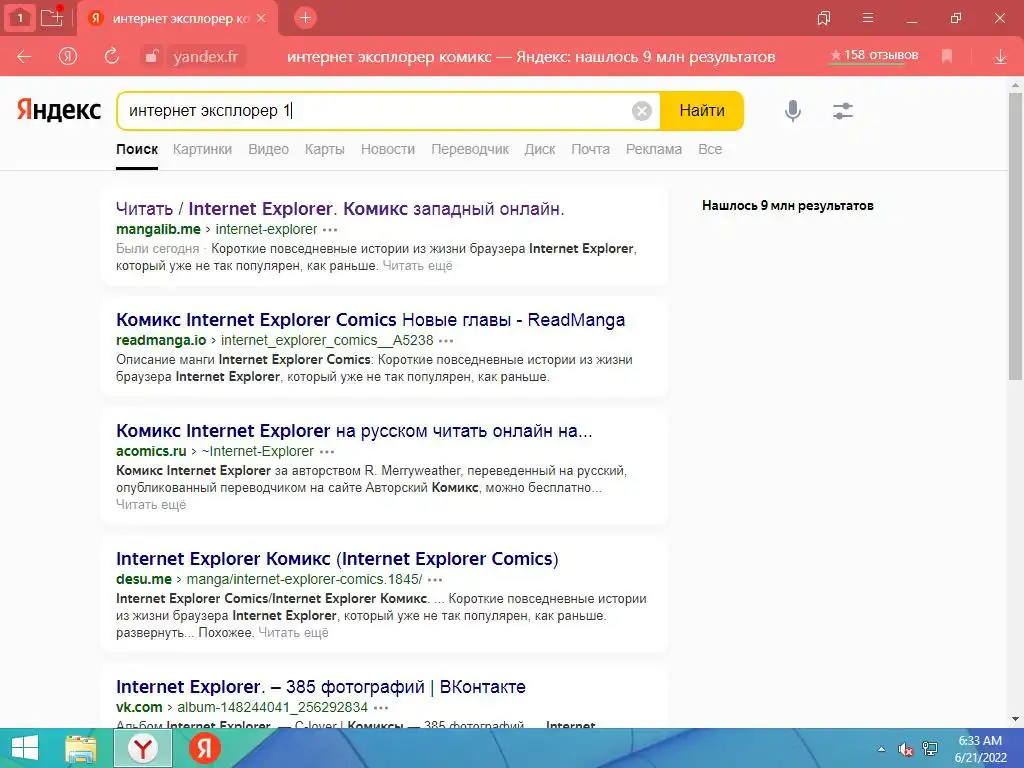Open the bookmarks panel icon in title bar
The width and height of the screenshot is (1024, 768).
[x=824, y=18]
